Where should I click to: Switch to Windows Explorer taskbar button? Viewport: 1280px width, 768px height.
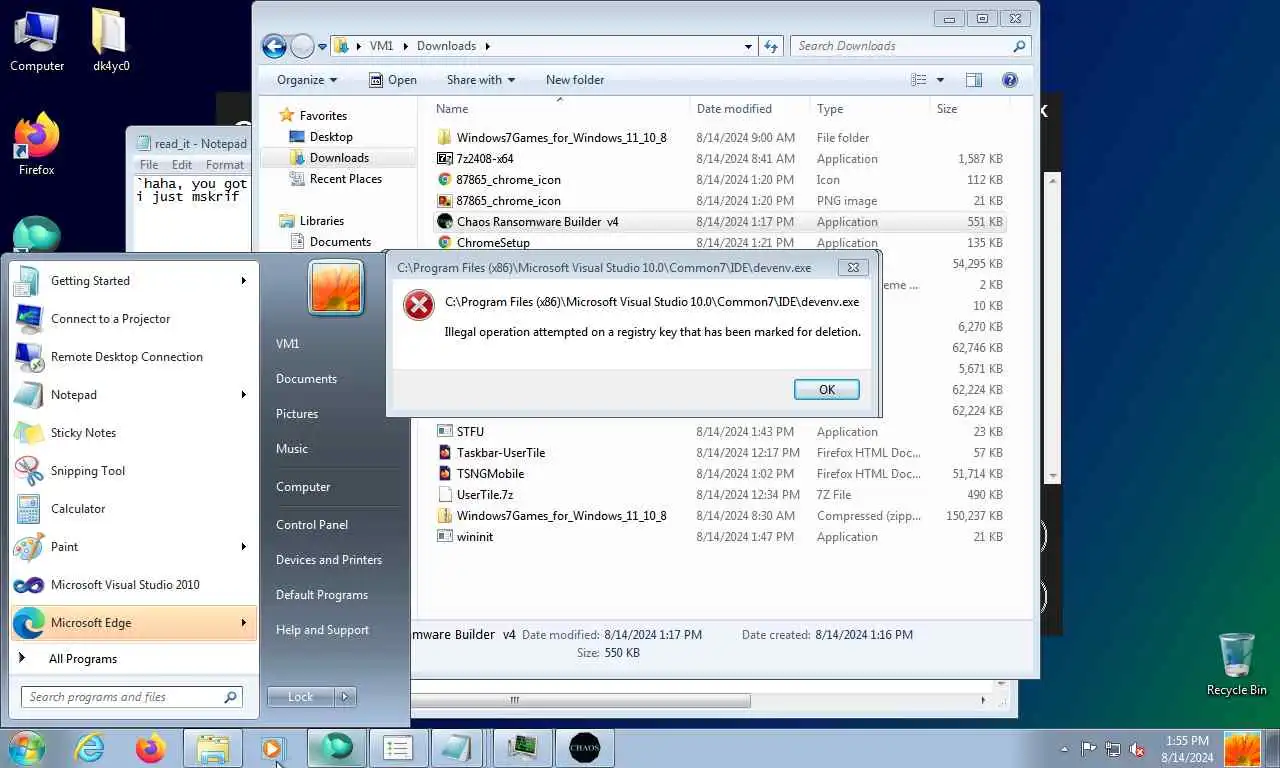212,747
